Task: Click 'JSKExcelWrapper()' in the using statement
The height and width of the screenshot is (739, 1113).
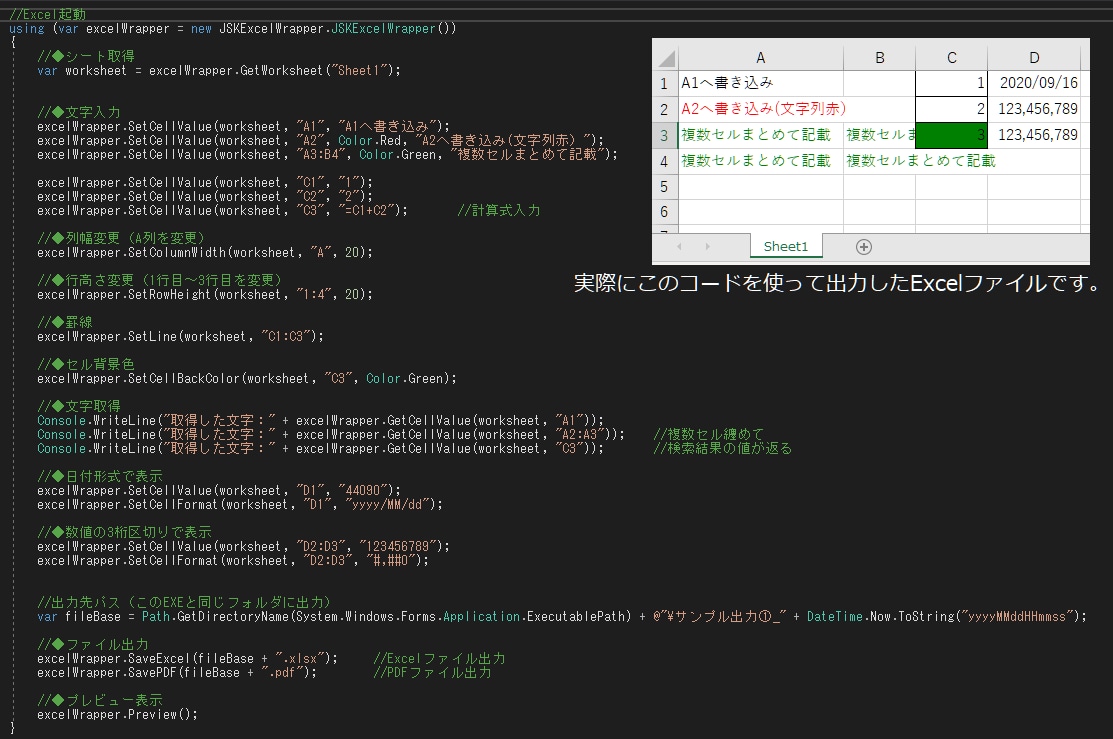Action: coord(394,28)
